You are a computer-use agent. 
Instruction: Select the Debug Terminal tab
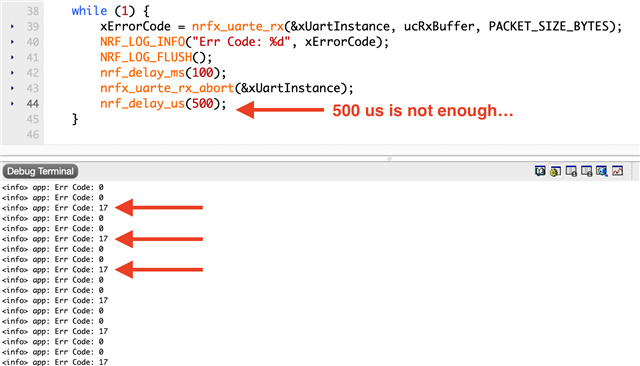[40, 171]
